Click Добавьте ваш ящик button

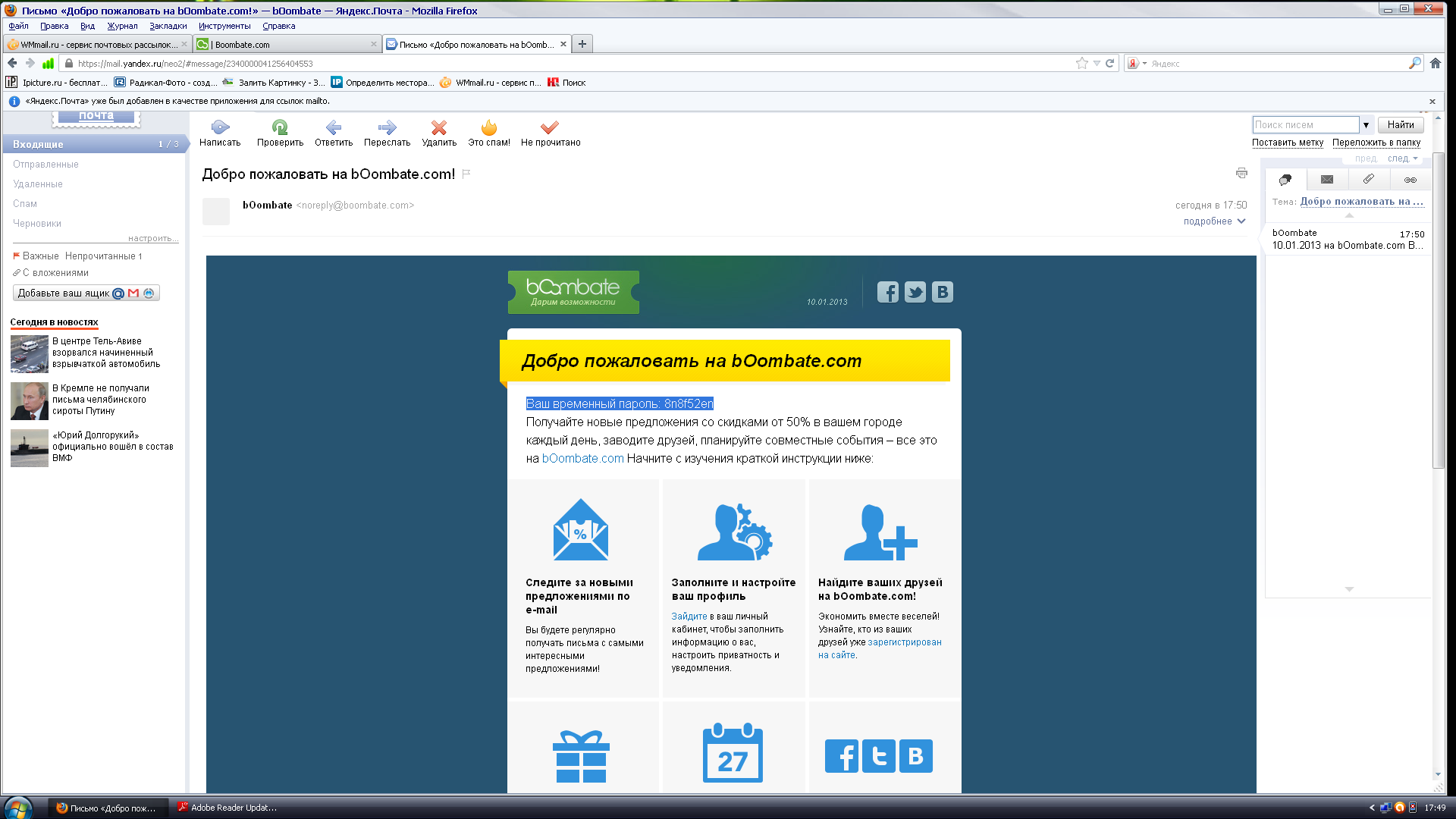tap(86, 293)
